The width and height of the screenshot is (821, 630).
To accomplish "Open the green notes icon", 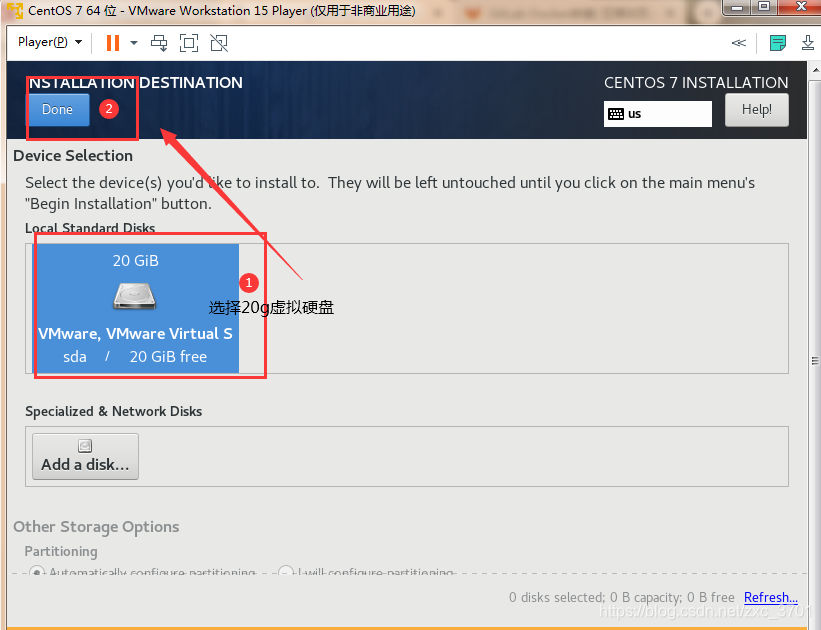I will pyautogui.click(x=778, y=43).
